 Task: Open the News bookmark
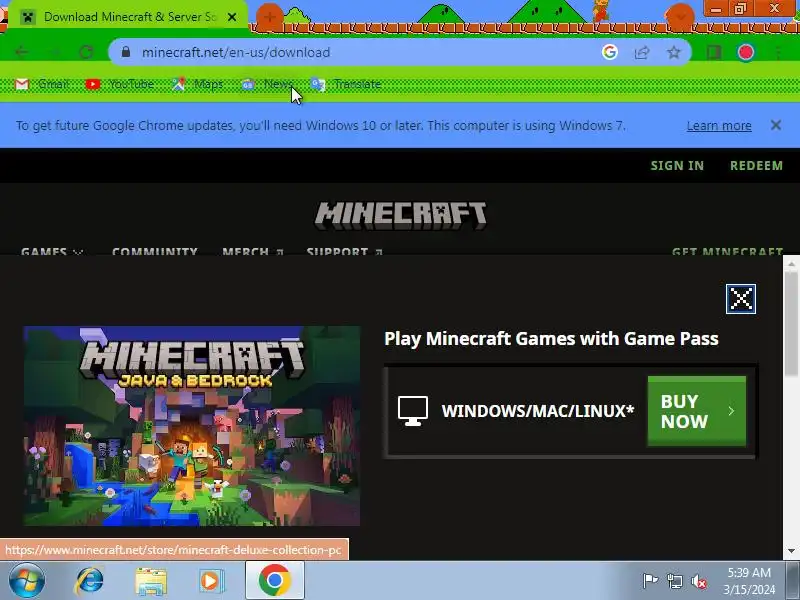(267, 84)
